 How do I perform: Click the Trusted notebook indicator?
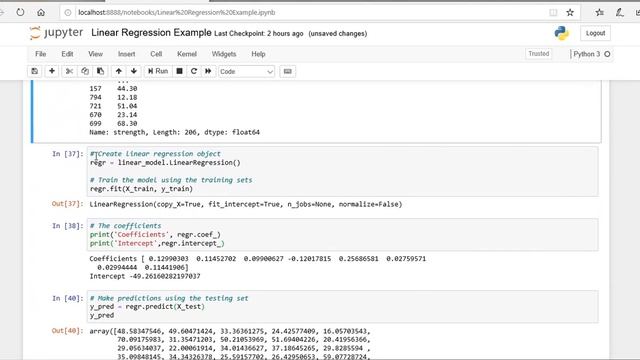[539, 54]
